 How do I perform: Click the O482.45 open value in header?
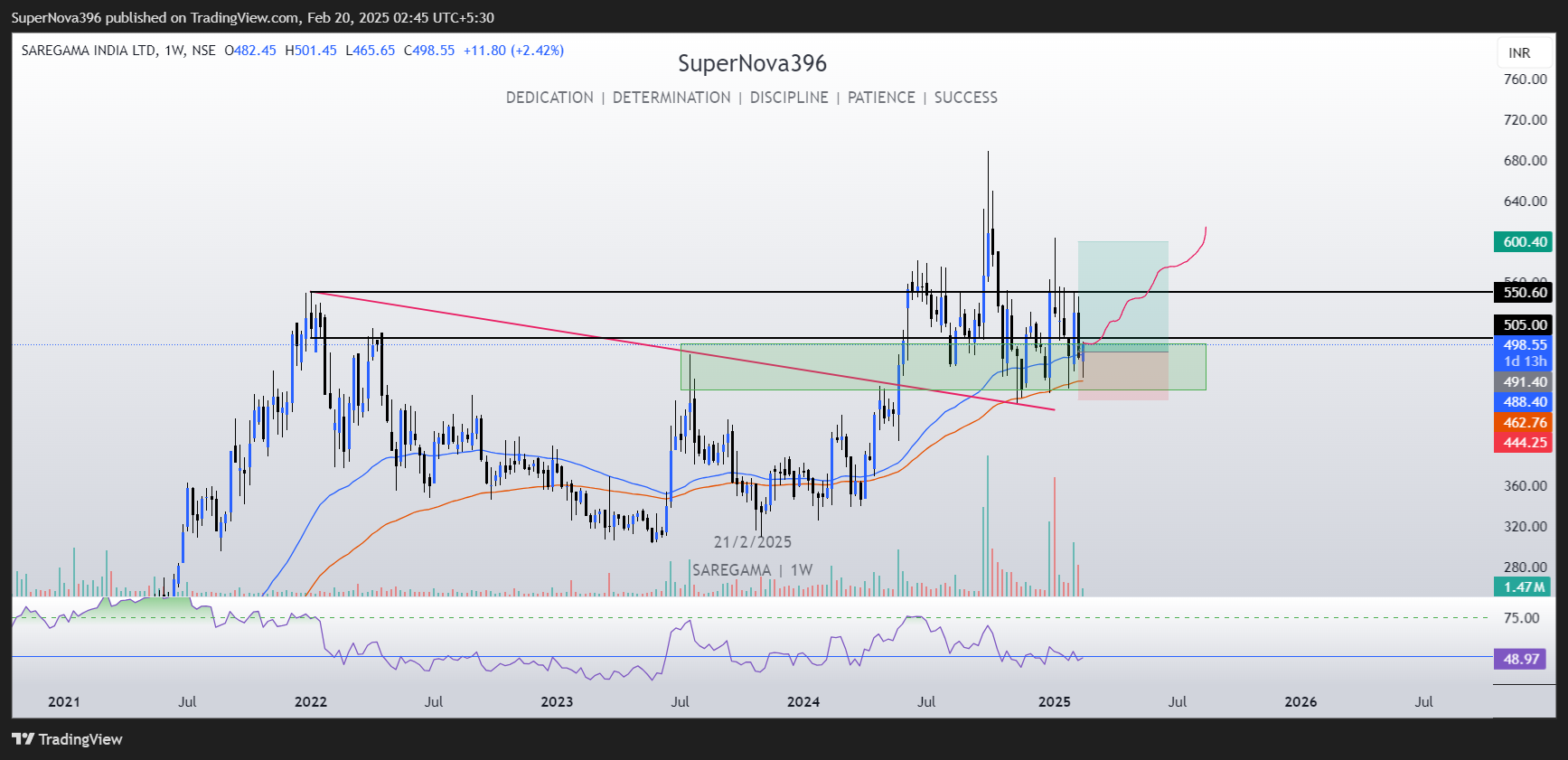point(250,51)
